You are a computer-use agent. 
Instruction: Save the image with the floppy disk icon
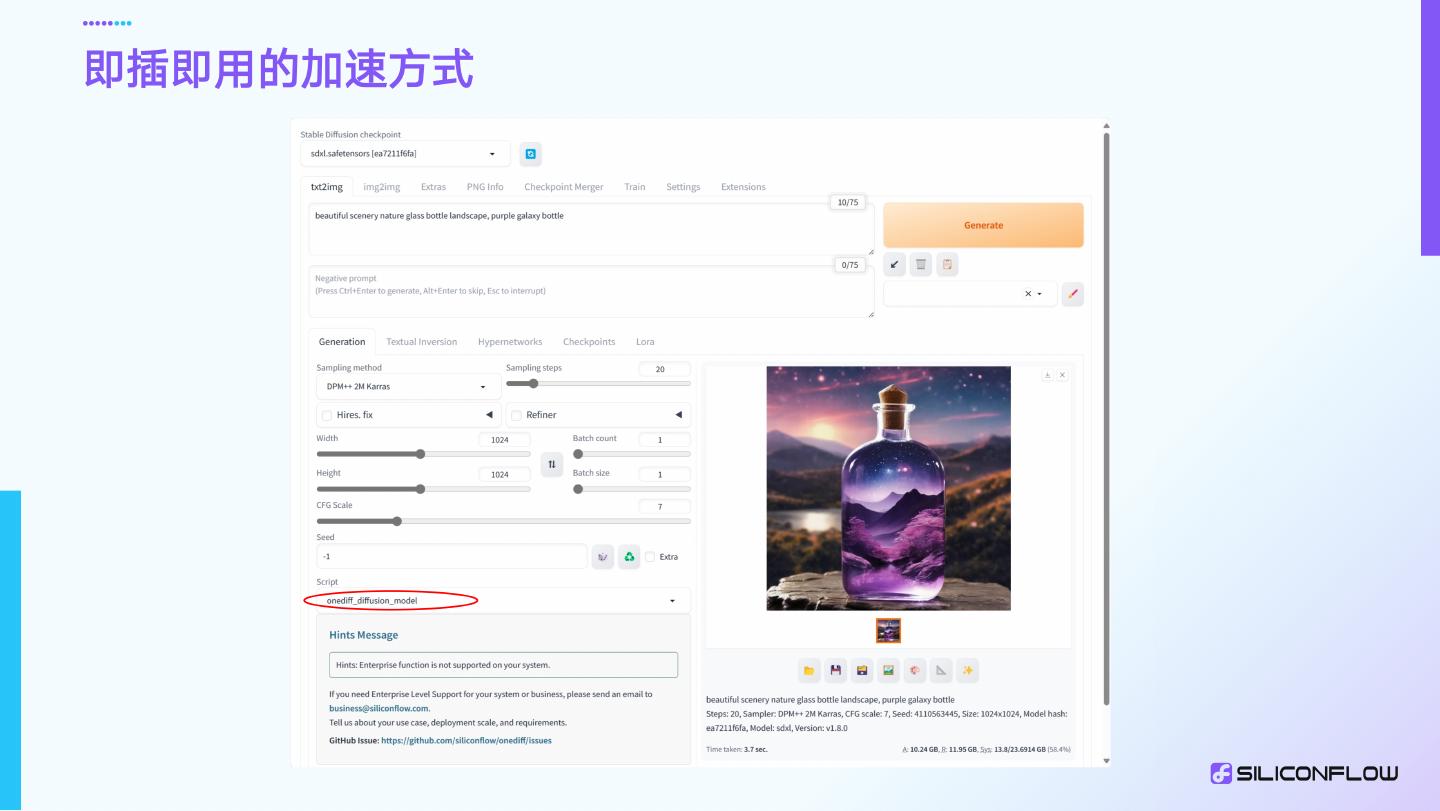pos(835,670)
